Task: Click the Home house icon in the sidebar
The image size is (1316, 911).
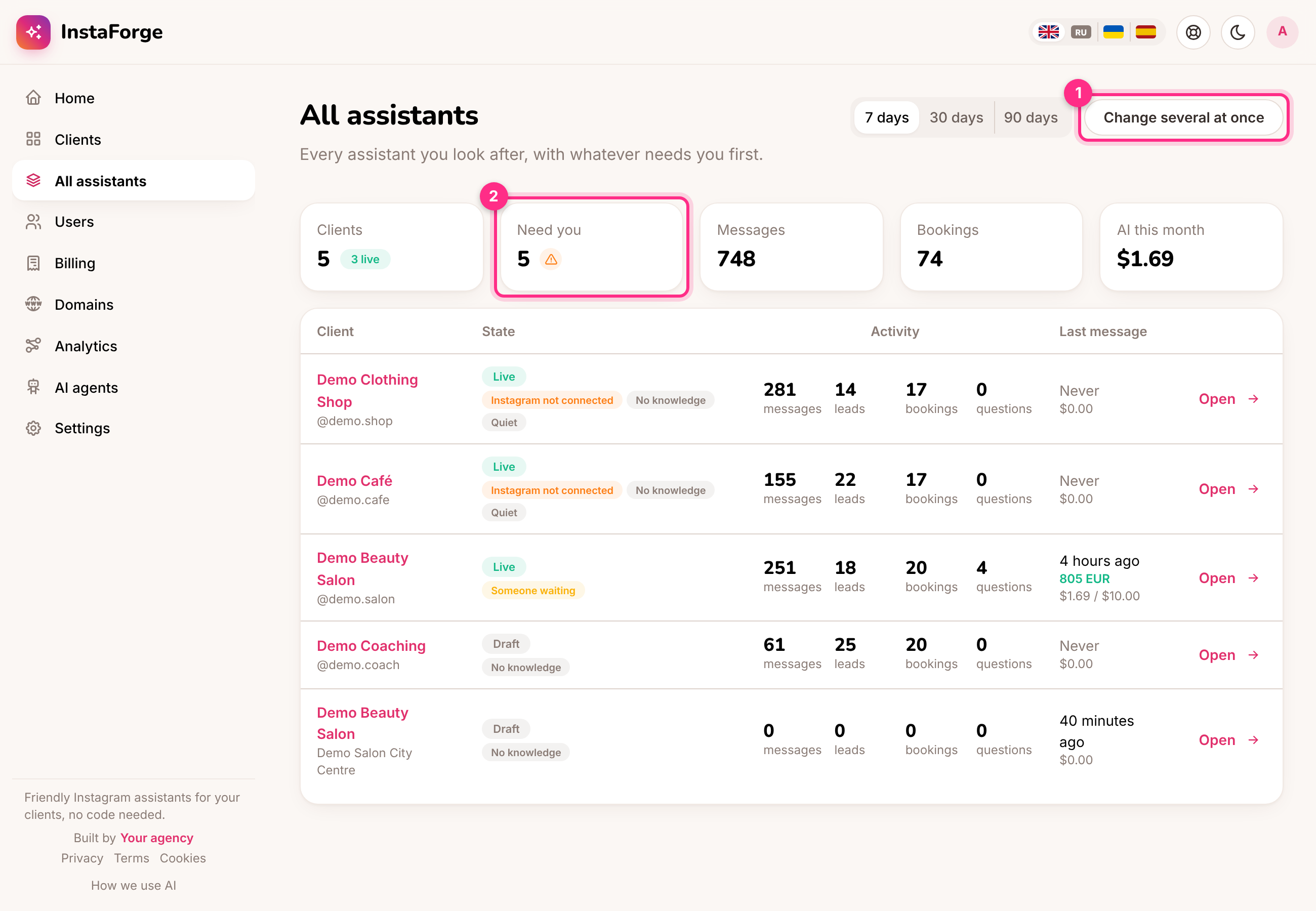Action: coord(33,98)
